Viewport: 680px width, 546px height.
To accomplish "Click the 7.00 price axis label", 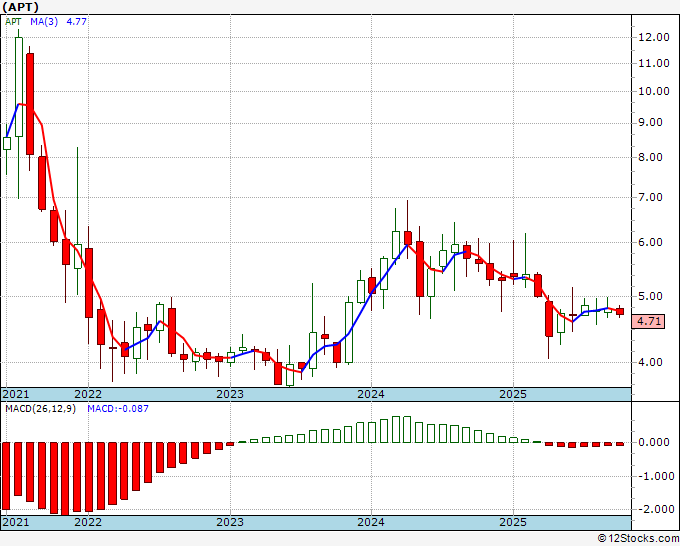I will (x=651, y=197).
